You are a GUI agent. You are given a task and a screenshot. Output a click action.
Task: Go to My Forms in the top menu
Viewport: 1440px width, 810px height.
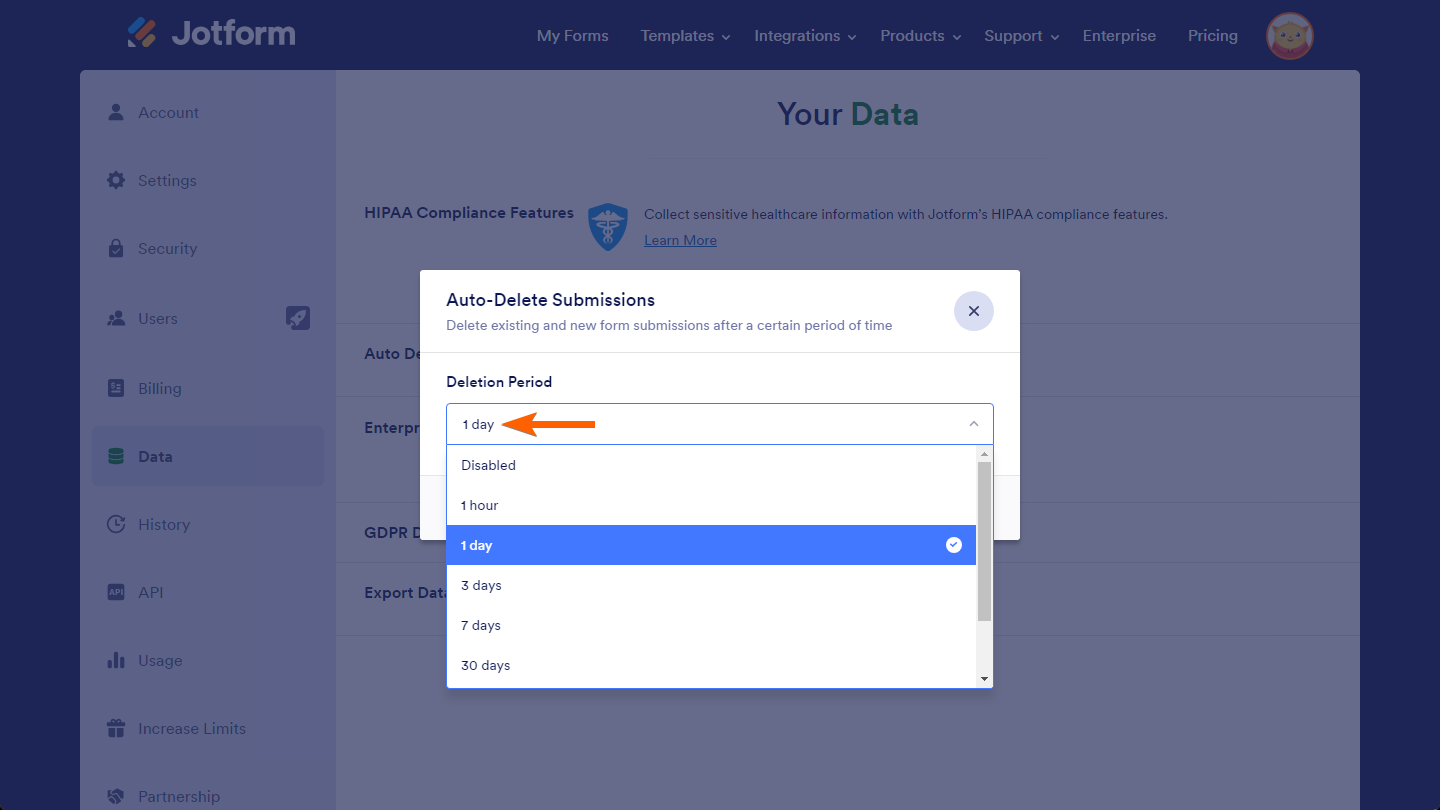[572, 36]
